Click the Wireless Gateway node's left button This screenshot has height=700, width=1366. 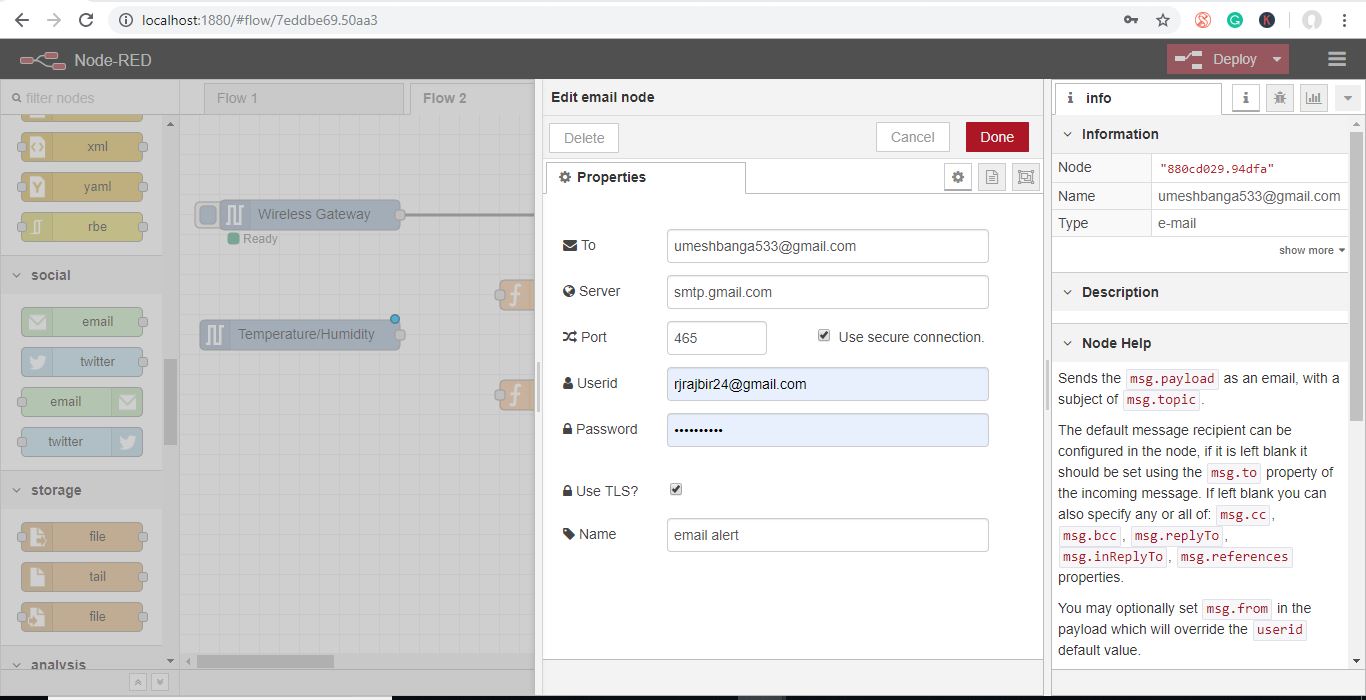click(207, 214)
